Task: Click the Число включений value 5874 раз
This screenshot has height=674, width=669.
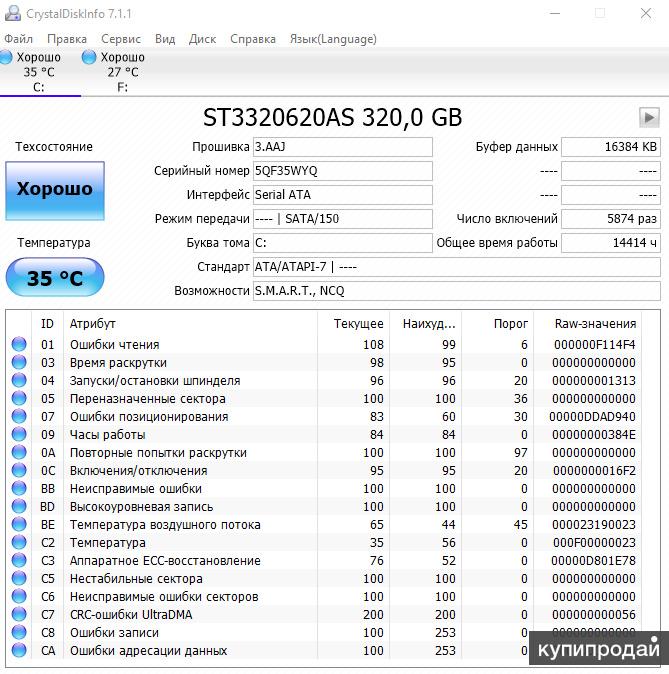Action: pos(611,219)
